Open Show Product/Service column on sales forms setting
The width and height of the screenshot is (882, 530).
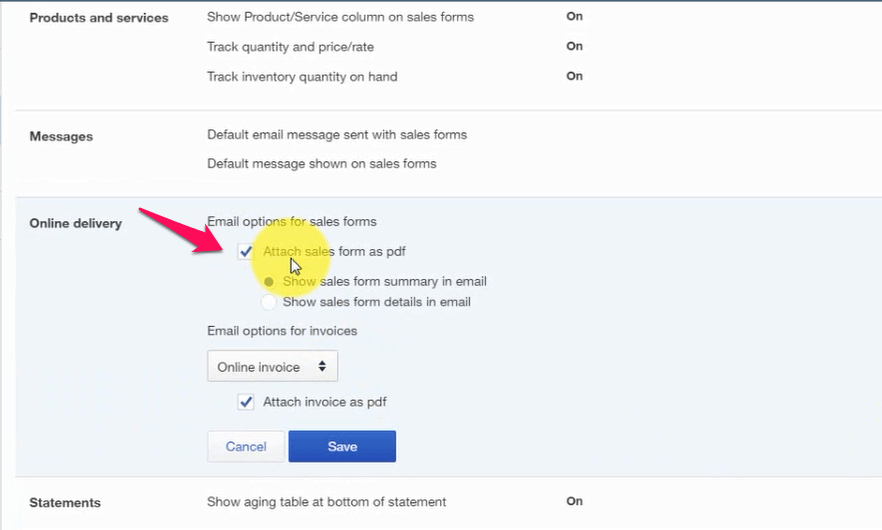[340, 17]
